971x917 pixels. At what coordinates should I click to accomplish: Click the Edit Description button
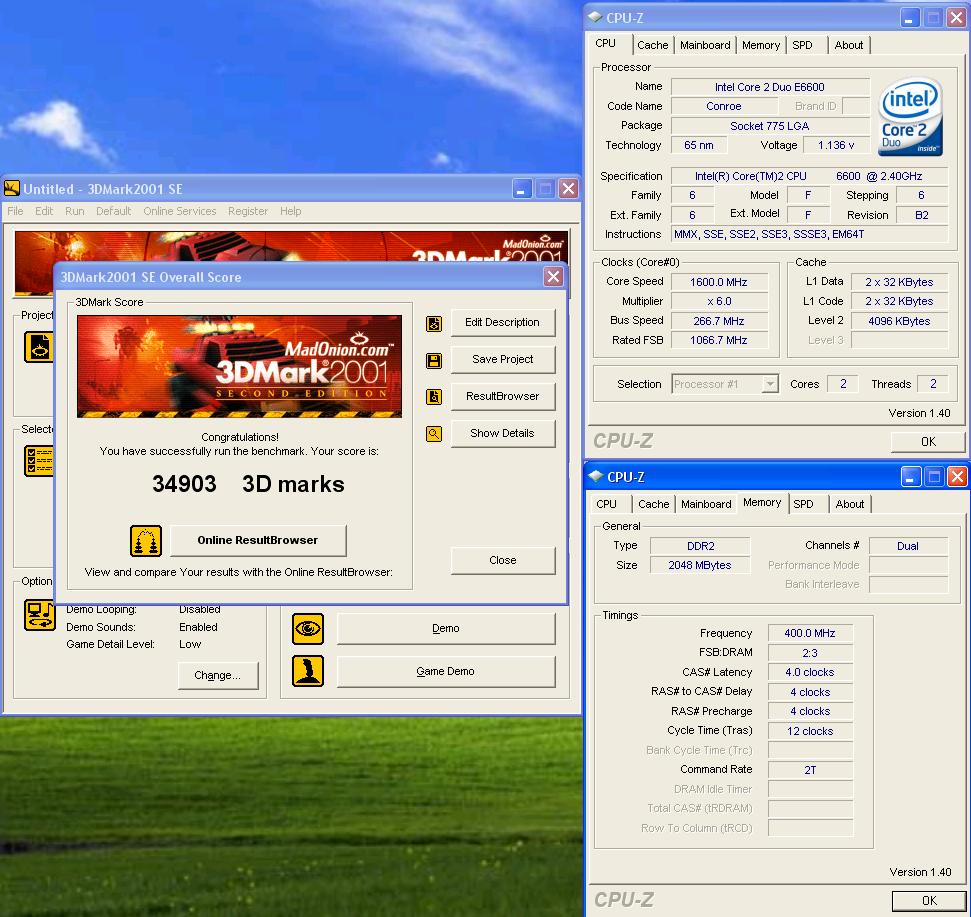click(x=502, y=323)
